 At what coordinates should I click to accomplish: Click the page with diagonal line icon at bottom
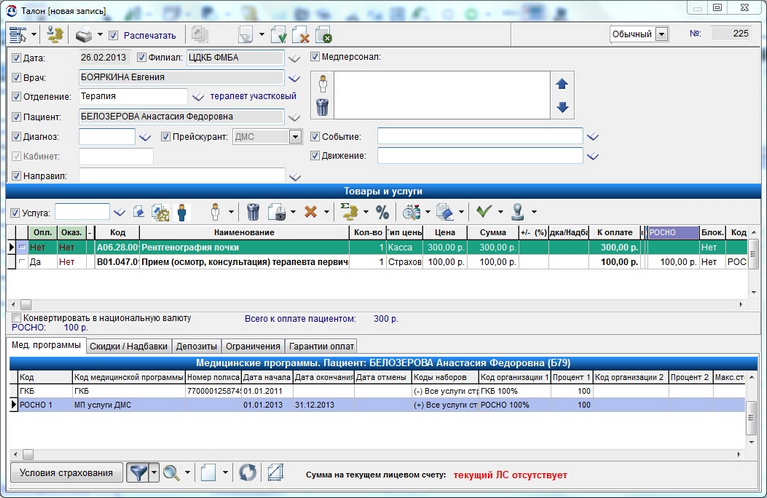tap(276, 473)
